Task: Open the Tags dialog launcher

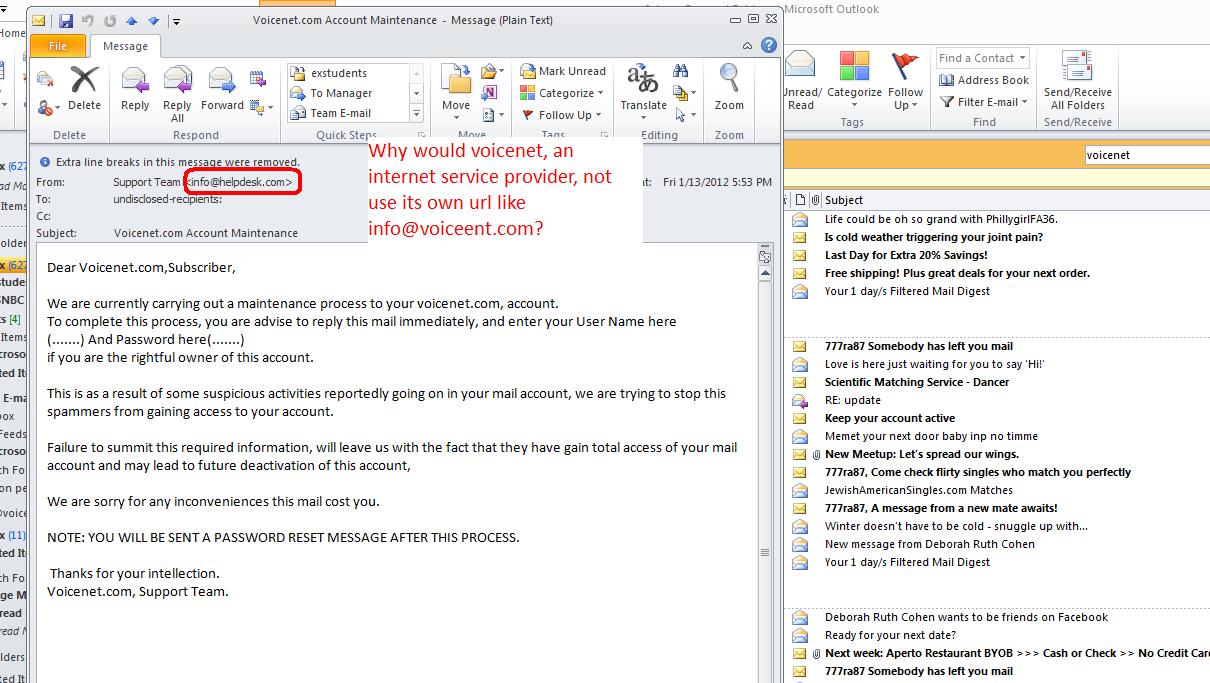Action: click(x=606, y=135)
